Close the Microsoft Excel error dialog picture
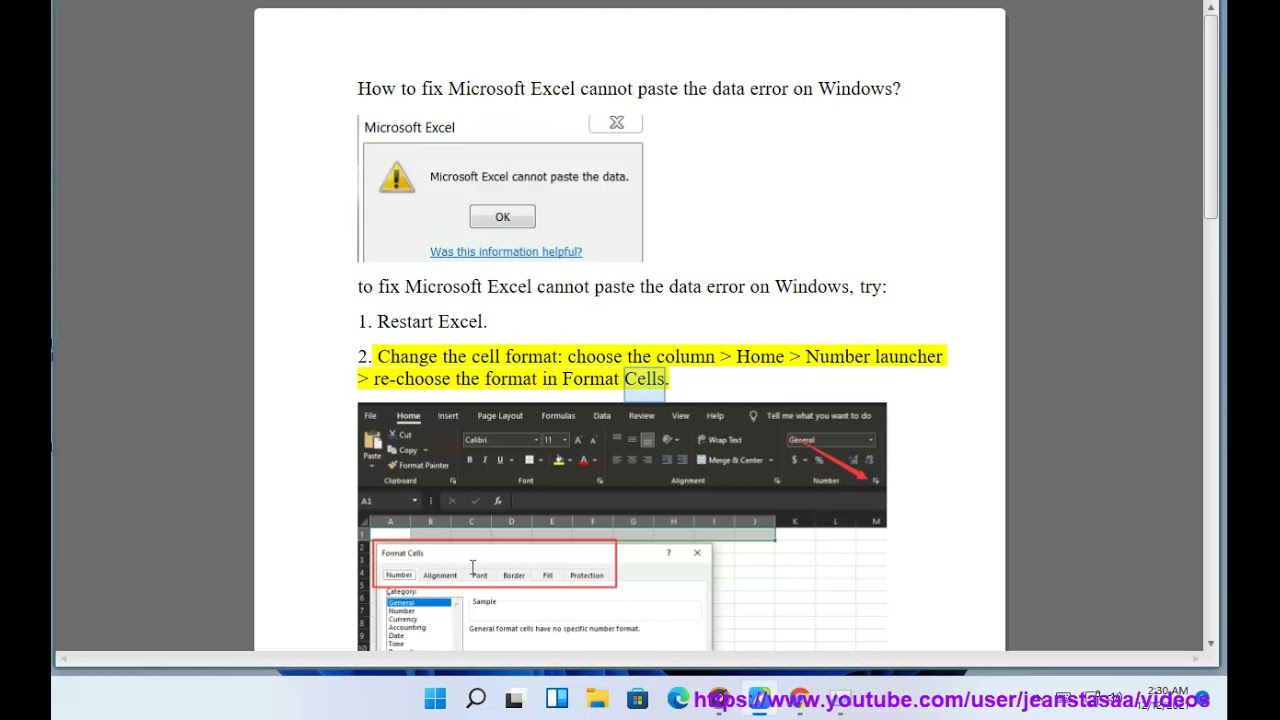 point(616,123)
